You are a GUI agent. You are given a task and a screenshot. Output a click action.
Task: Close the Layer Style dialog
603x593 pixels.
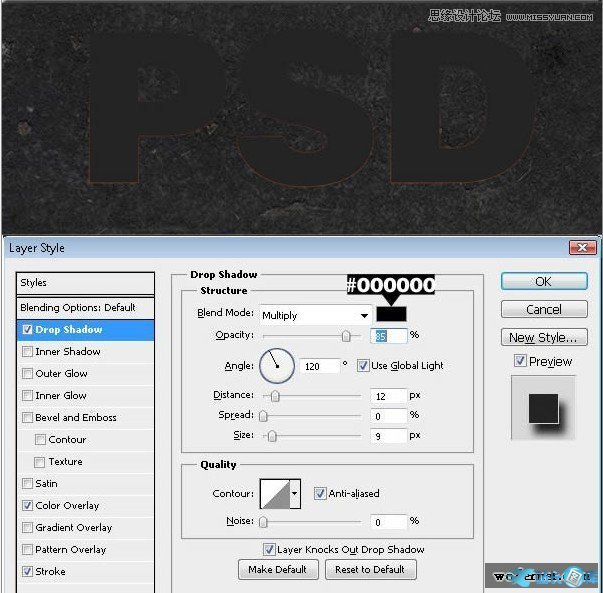[x=582, y=247]
